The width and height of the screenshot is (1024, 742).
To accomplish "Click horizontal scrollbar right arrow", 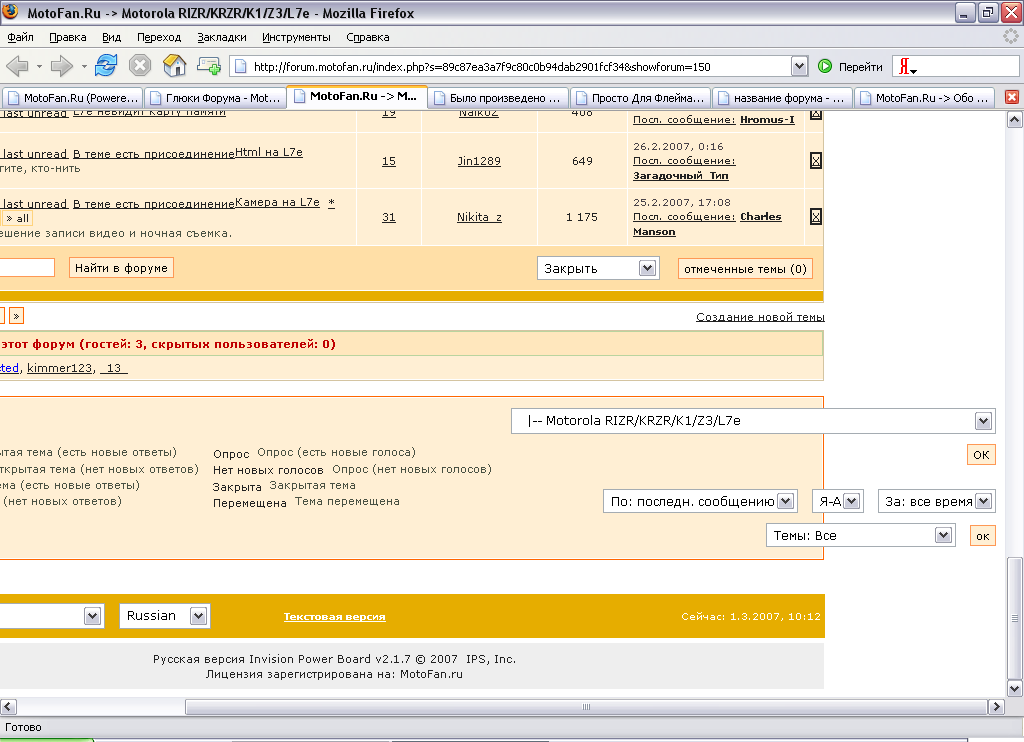I will (996, 707).
